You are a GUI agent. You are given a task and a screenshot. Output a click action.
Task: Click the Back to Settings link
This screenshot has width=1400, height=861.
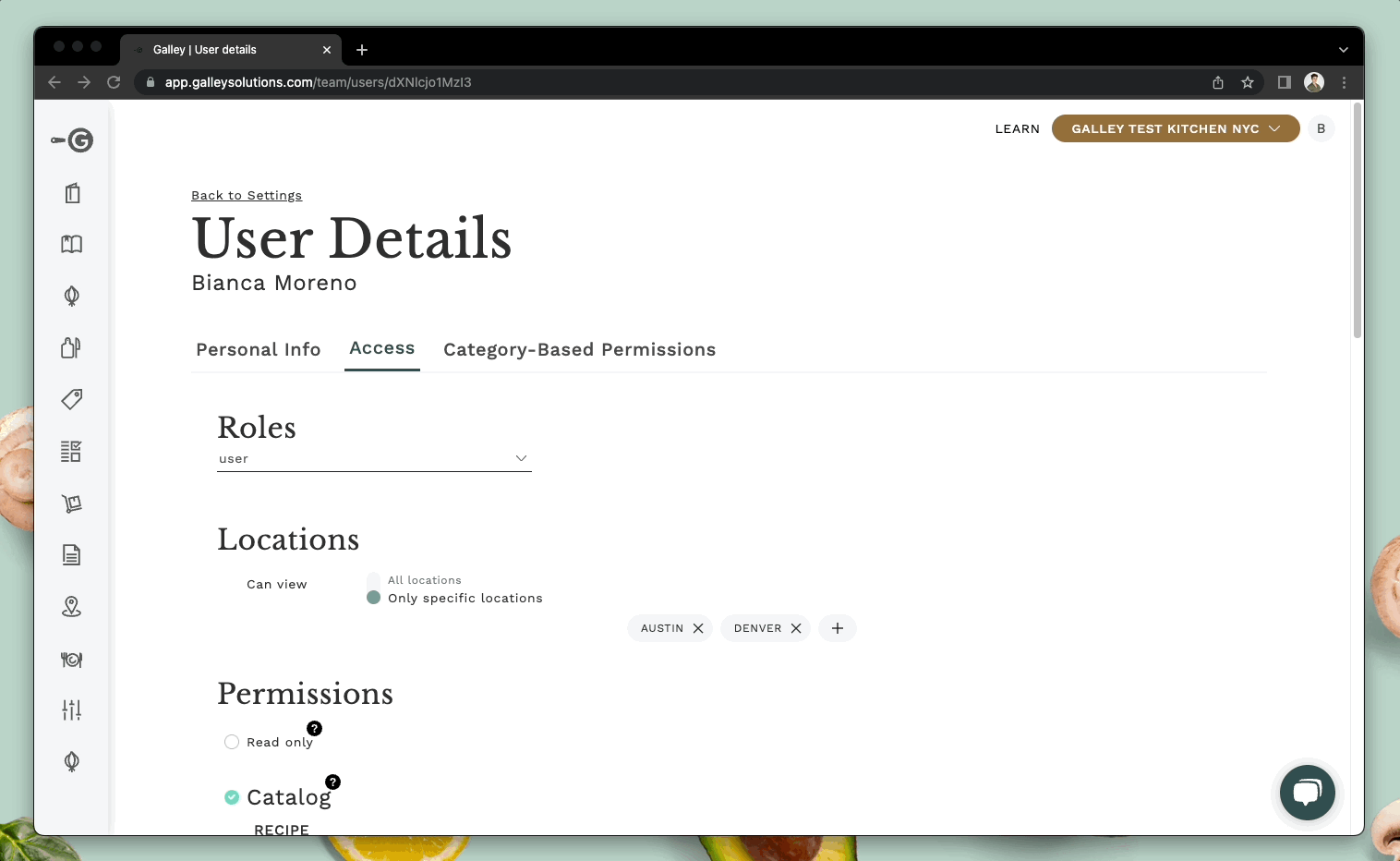click(x=247, y=195)
